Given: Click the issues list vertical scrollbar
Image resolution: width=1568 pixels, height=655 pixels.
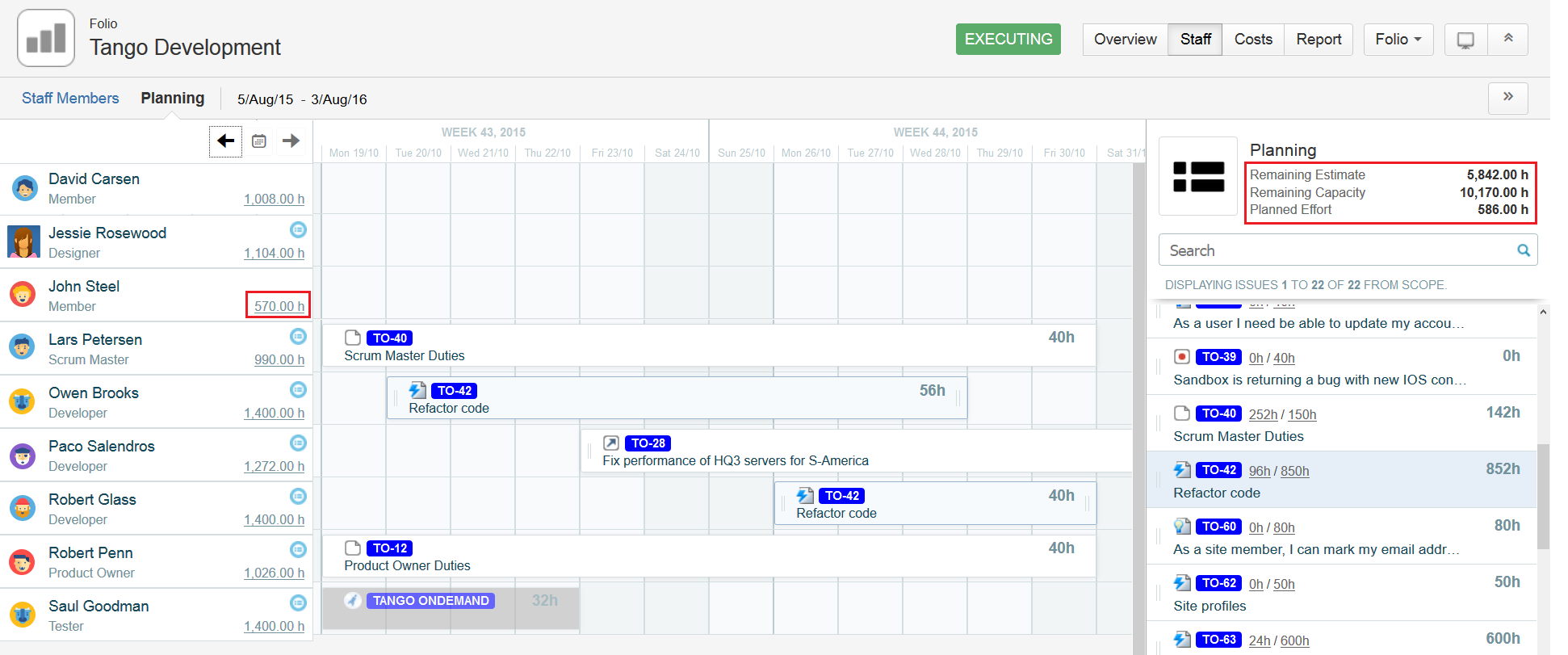Looking at the screenshot, I should pos(1543,497).
